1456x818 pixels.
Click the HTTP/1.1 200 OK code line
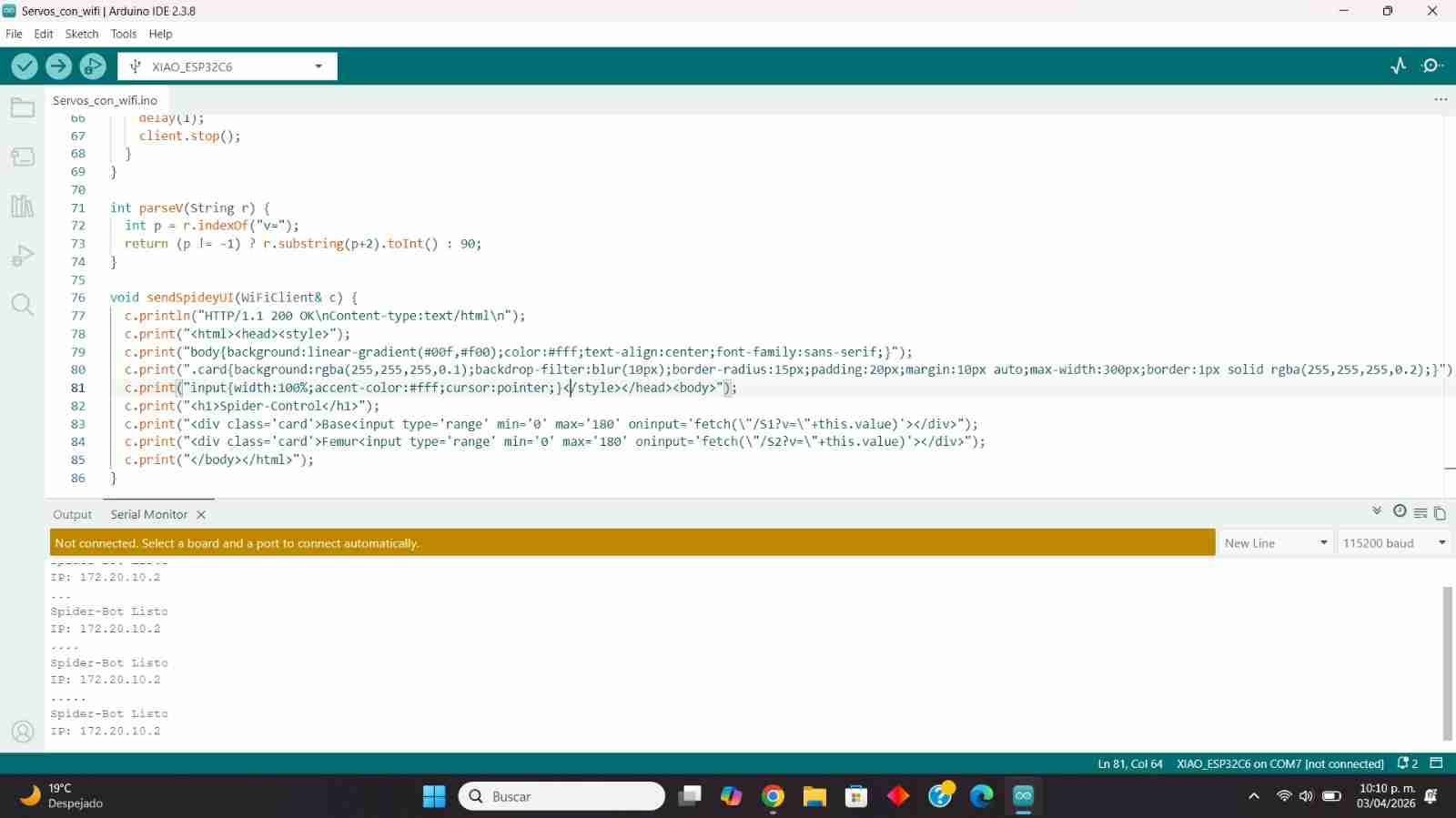pyautogui.click(x=325, y=316)
